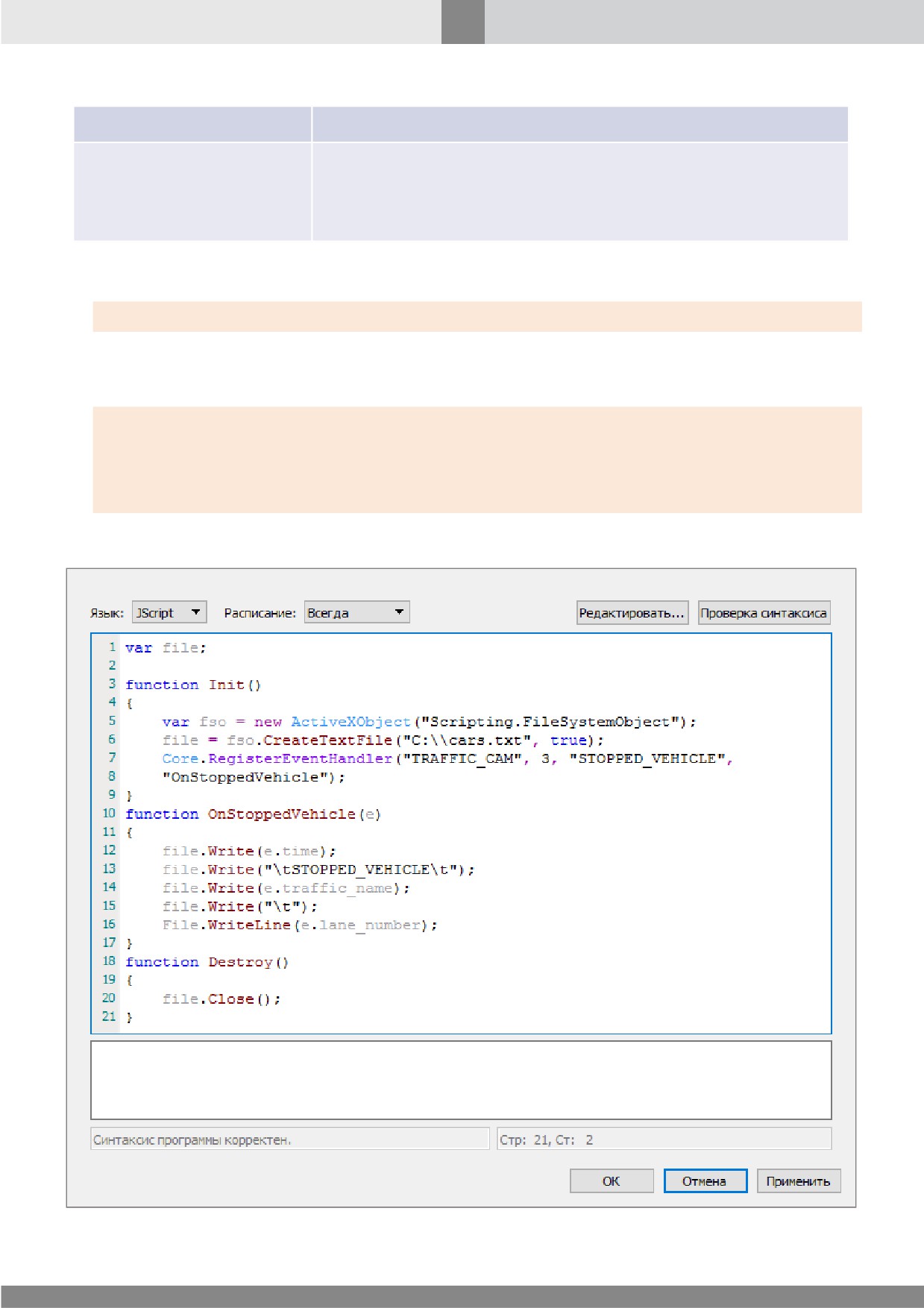Click line number 10 in the gutter
Image resolution: width=924 pixels, height=1308 pixels.
[x=109, y=814]
